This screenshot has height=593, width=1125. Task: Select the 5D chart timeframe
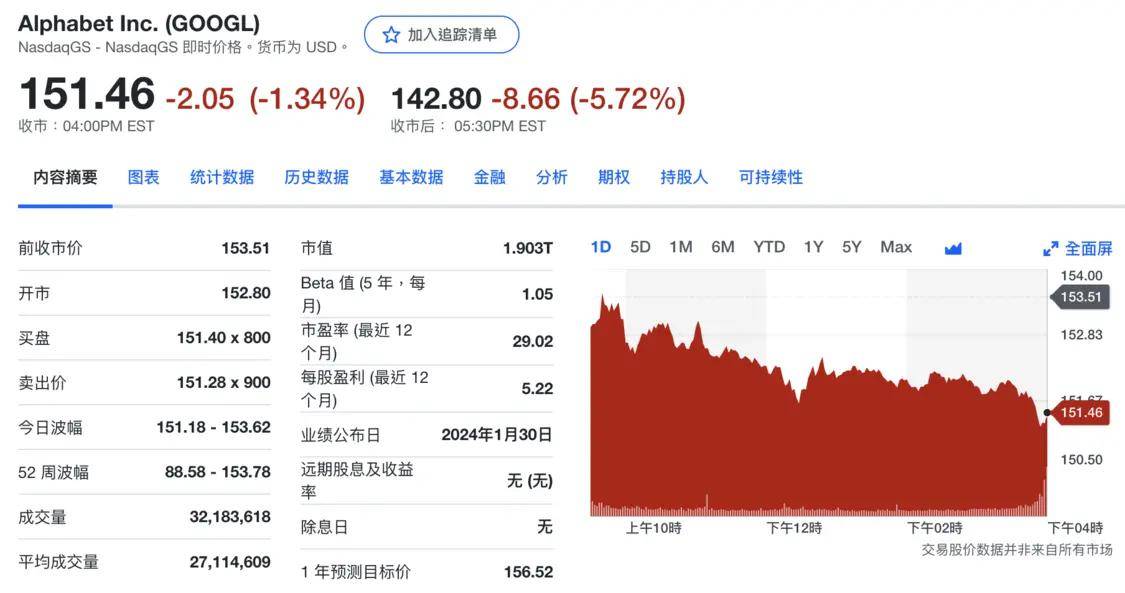pos(639,247)
